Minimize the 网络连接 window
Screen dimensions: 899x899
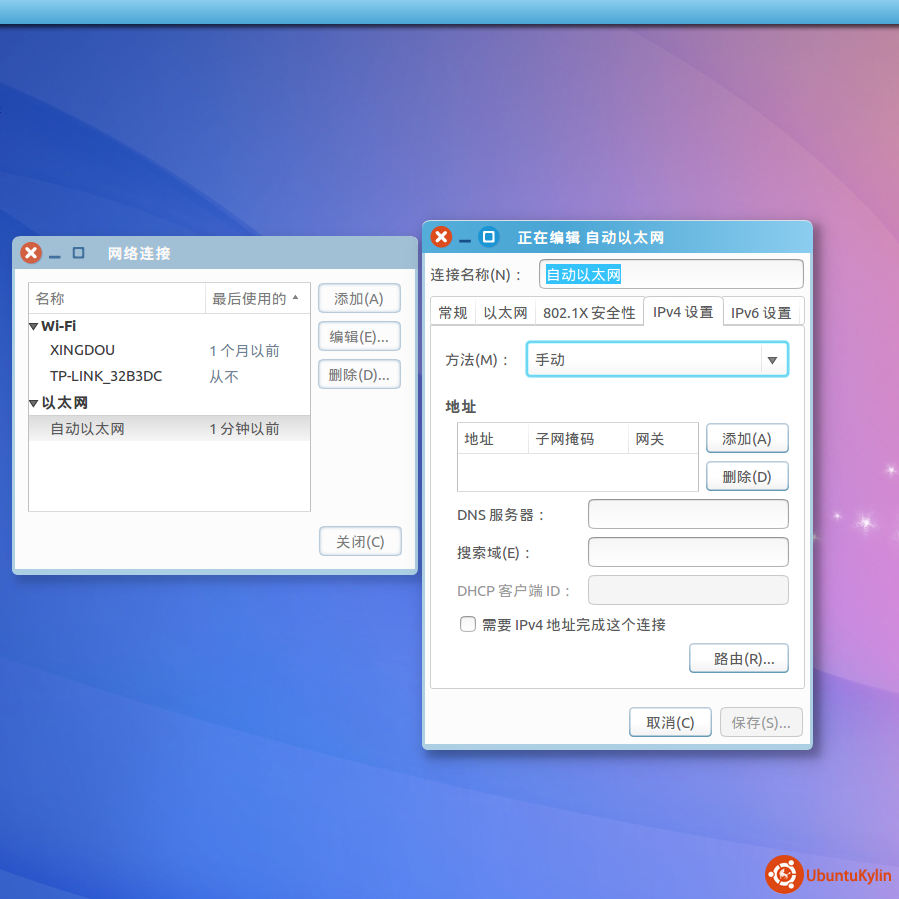tap(55, 255)
